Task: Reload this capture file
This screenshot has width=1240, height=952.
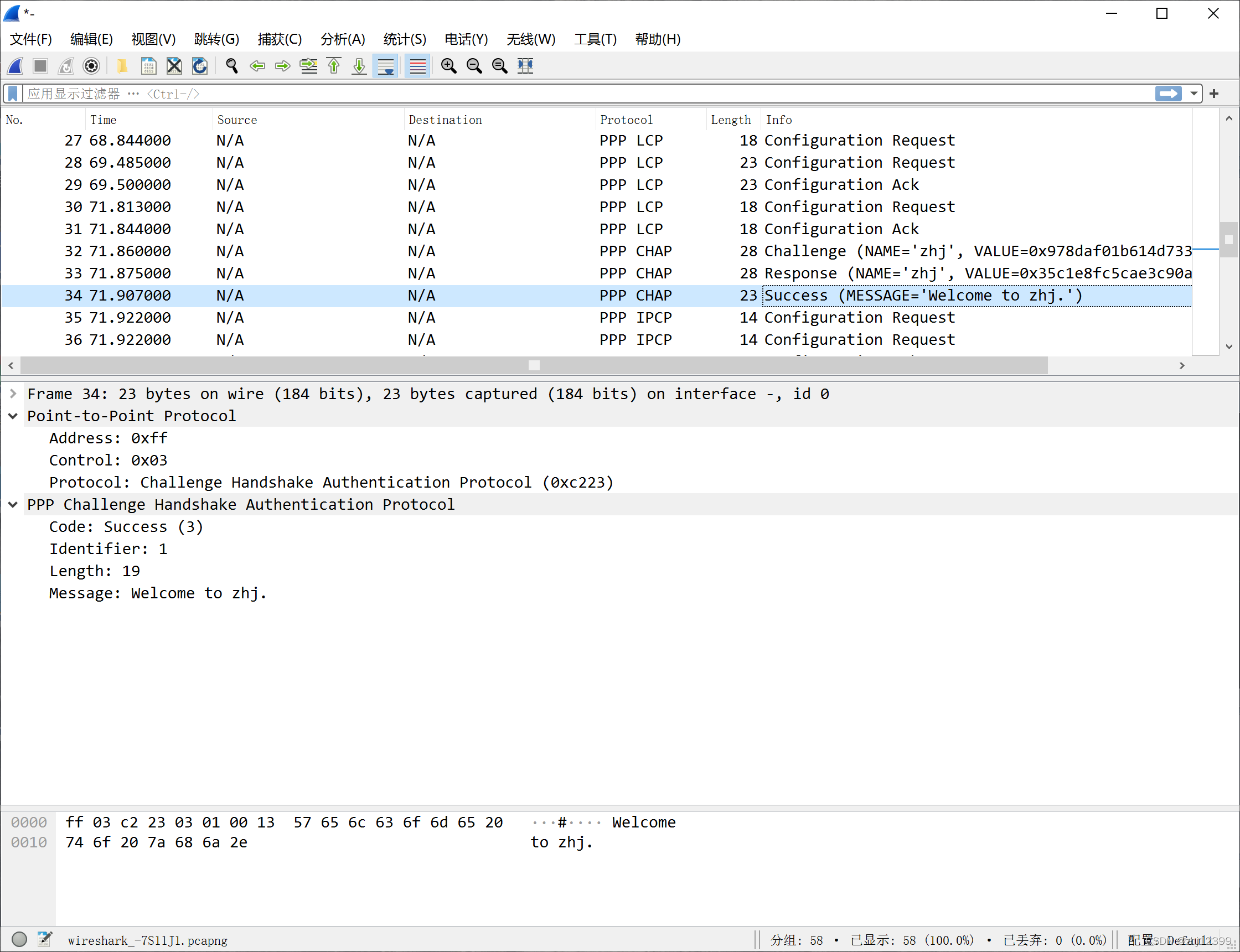Action: [199, 66]
